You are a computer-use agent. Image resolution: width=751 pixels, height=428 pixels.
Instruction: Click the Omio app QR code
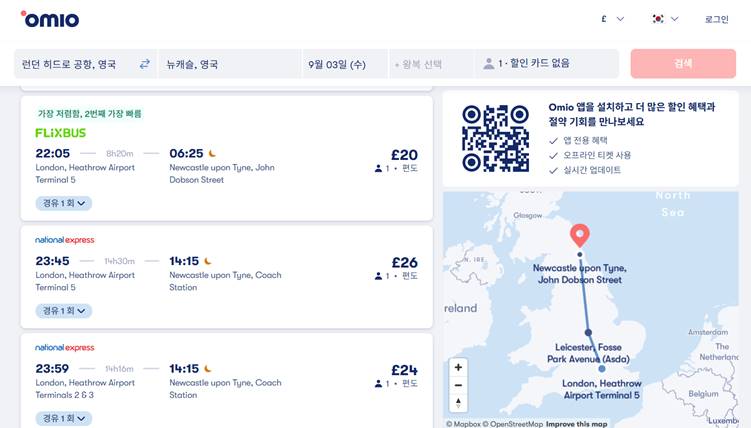(495, 138)
